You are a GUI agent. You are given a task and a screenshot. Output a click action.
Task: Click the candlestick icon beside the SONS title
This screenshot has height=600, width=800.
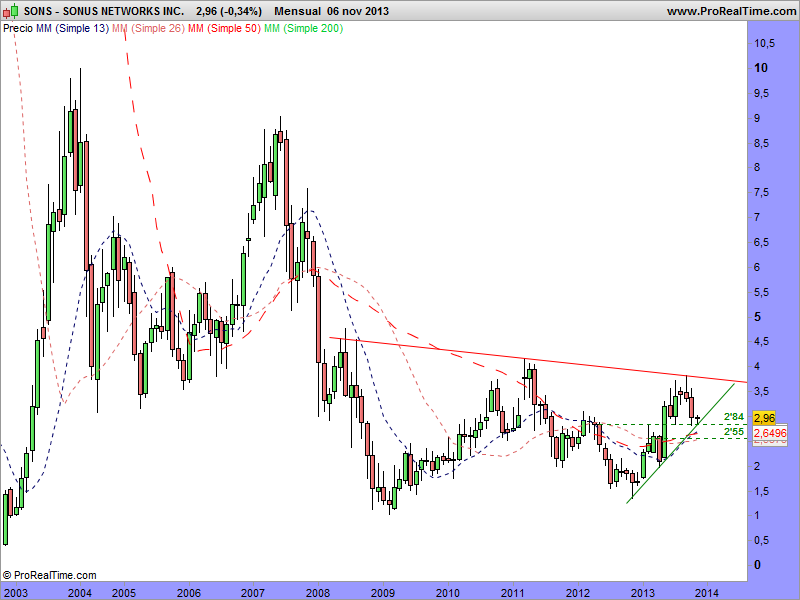11,11
